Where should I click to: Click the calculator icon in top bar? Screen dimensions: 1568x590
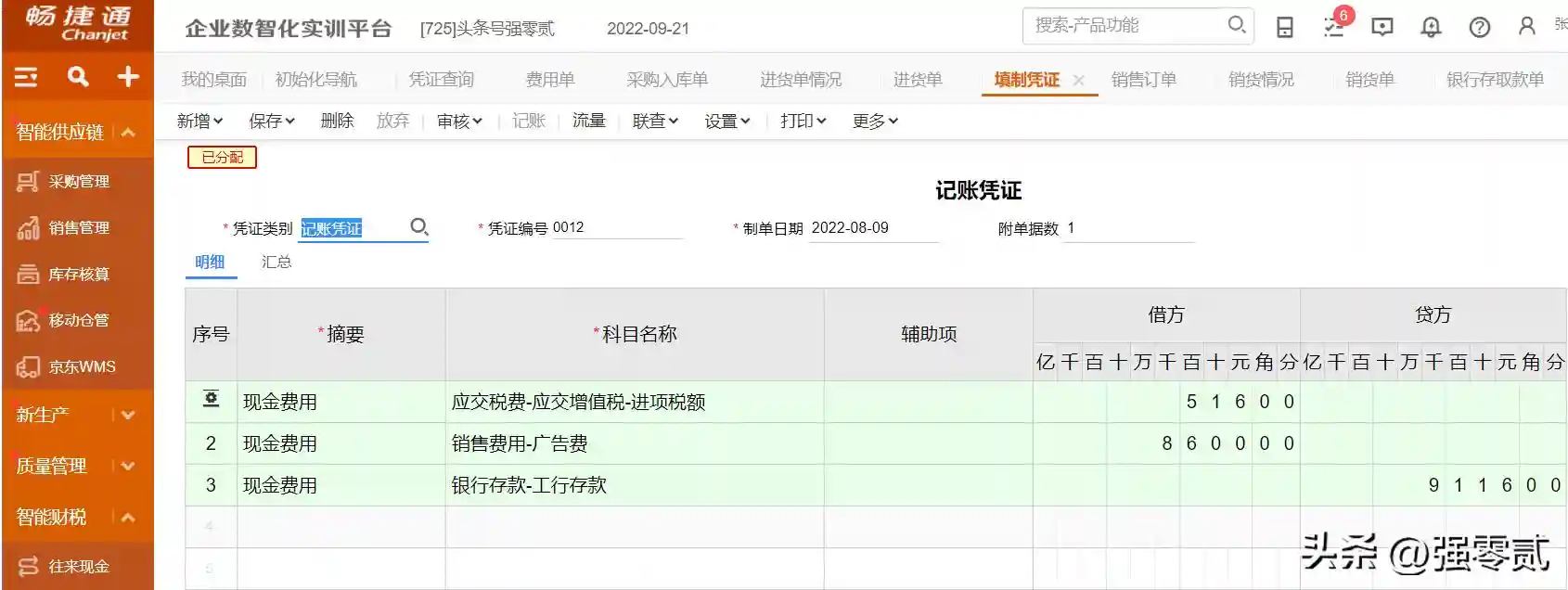[x=1285, y=27]
